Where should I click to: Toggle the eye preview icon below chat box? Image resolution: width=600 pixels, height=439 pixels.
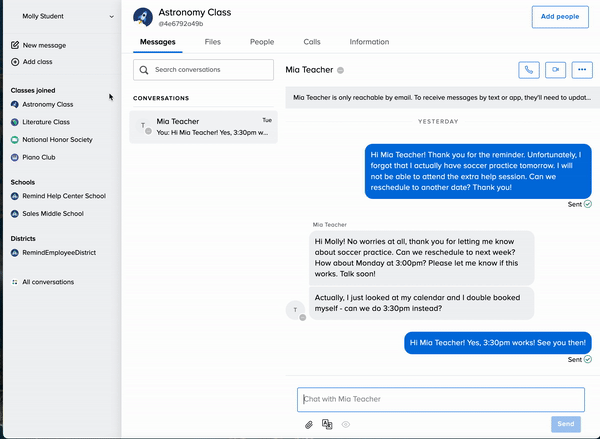346,424
